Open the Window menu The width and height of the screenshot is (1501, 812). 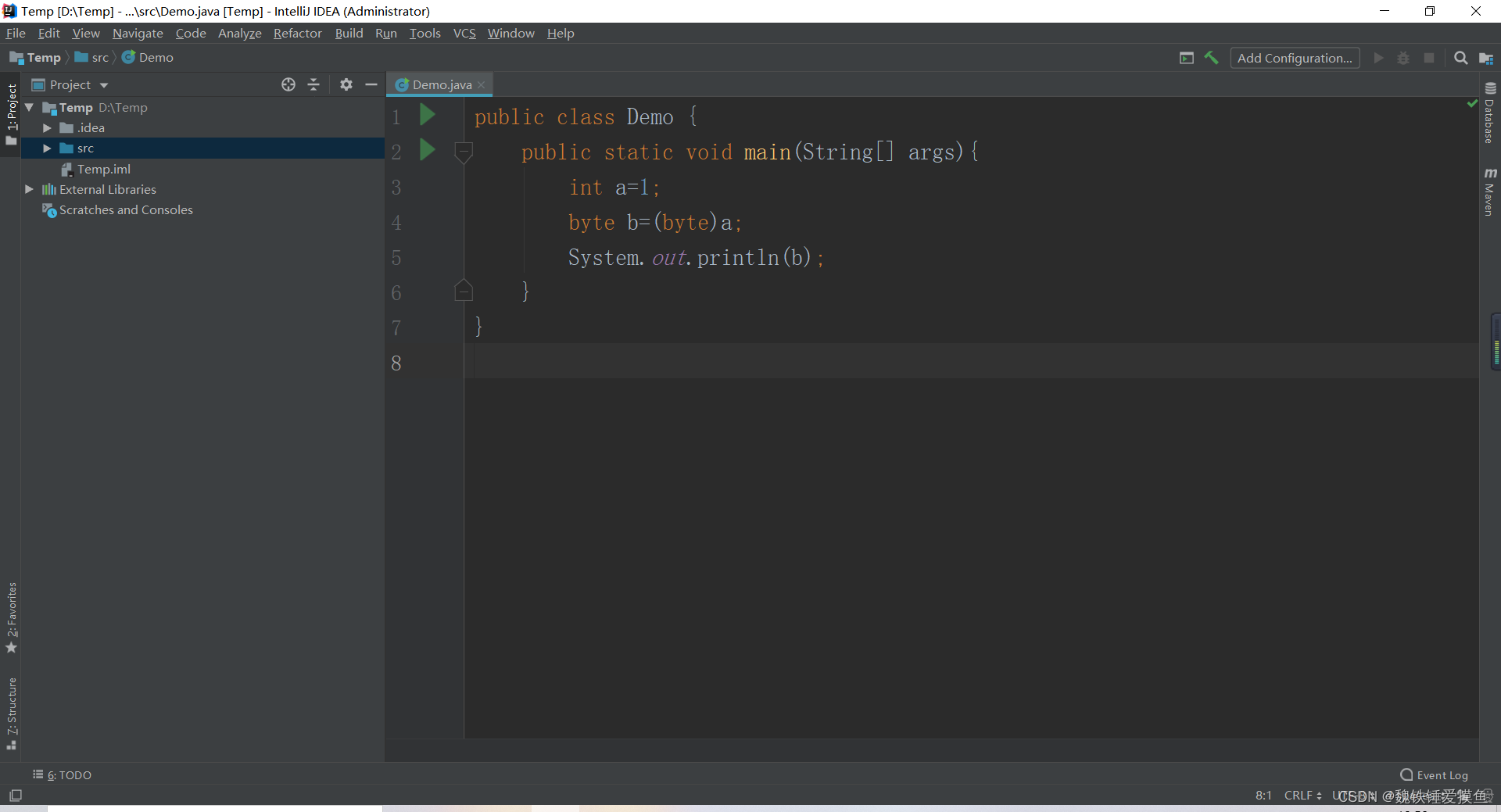pos(510,33)
